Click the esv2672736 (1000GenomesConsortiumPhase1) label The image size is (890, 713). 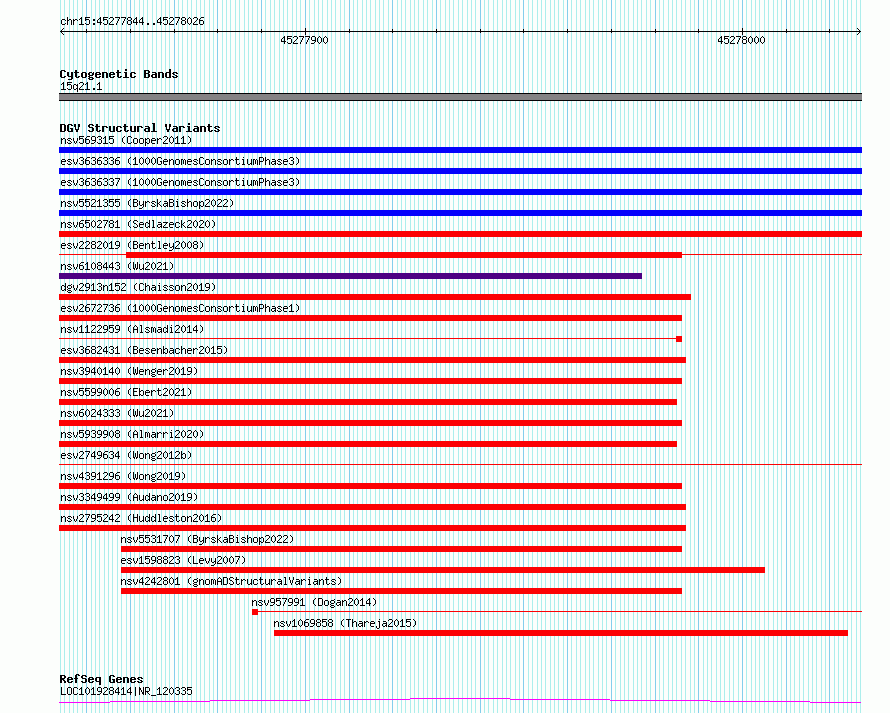point(180,308)
